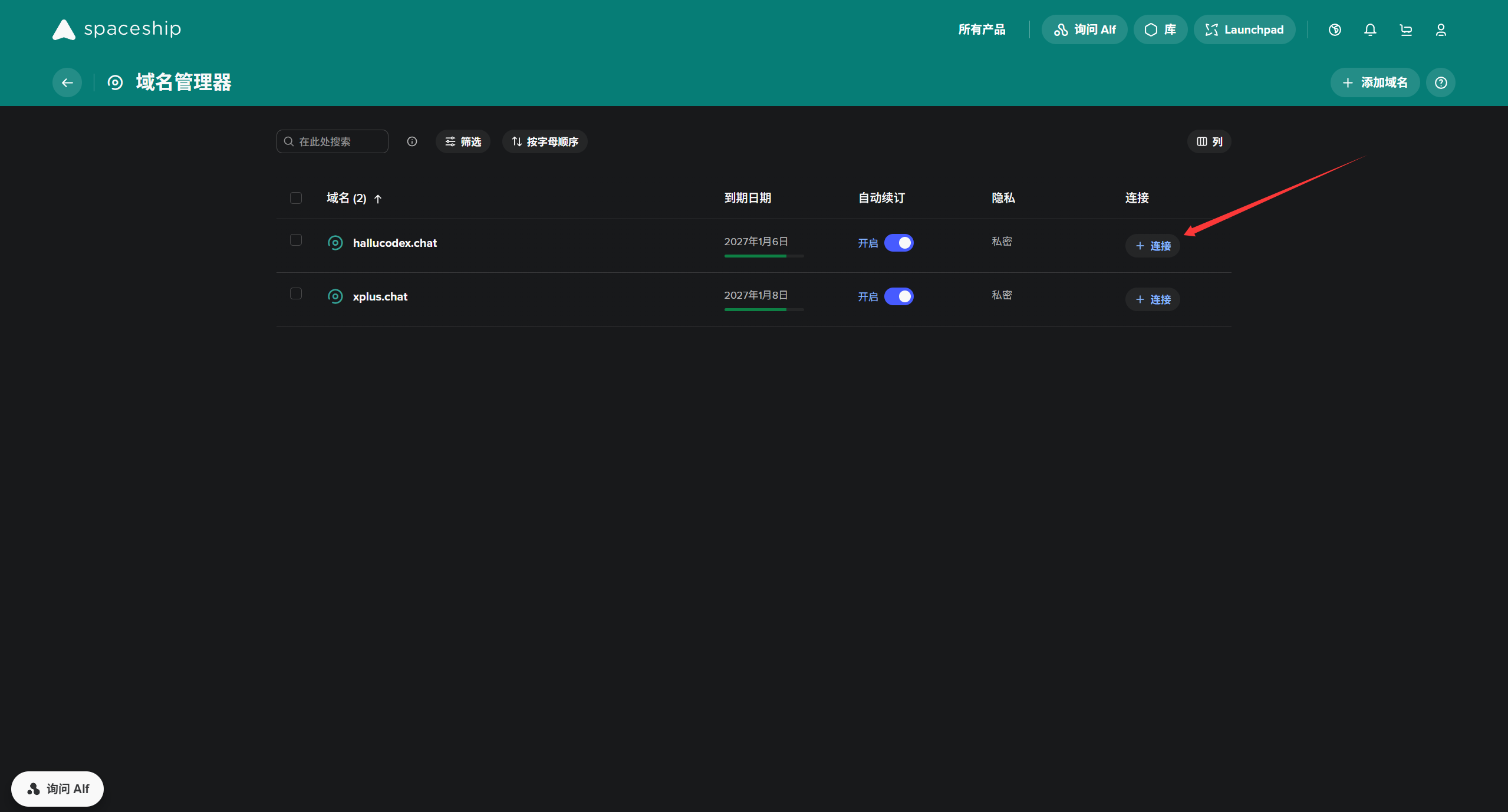
Task: Open the user account icon
Action: tap(1441, 29)
